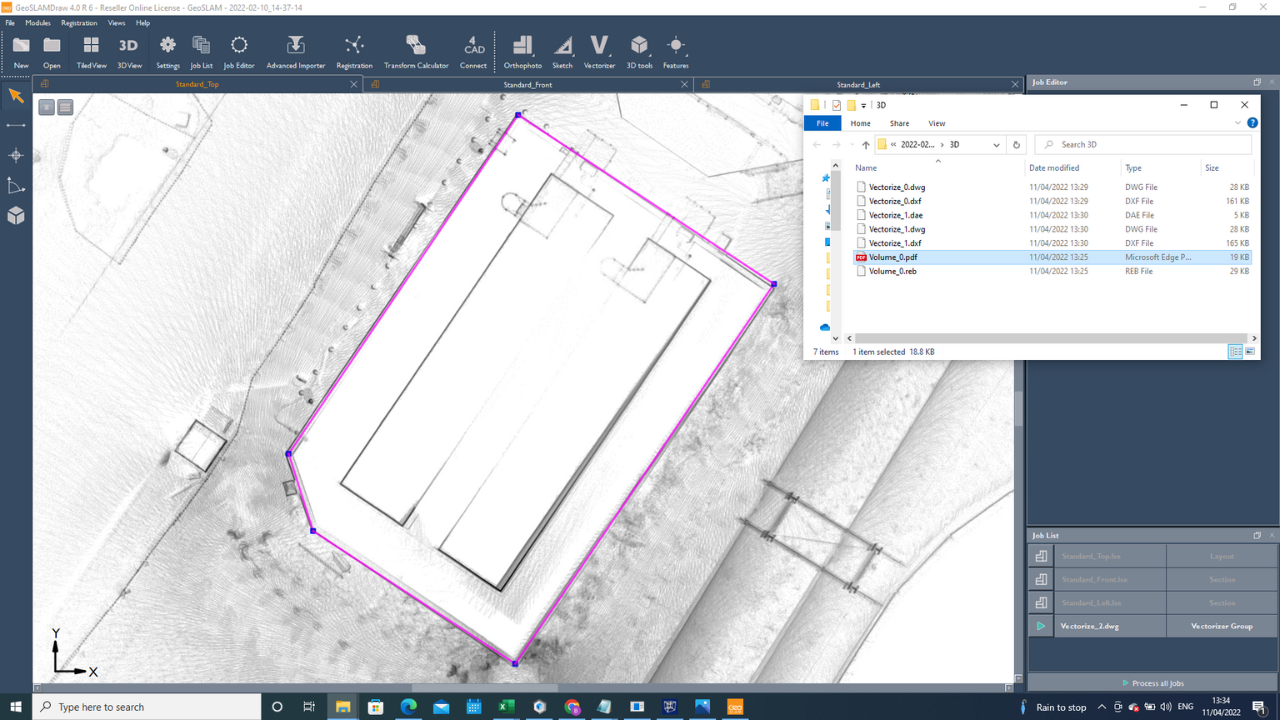Refresh the 3D folder in Explorer
This screenshot has width=1280, height=720.
click(x=1016, y=145)
